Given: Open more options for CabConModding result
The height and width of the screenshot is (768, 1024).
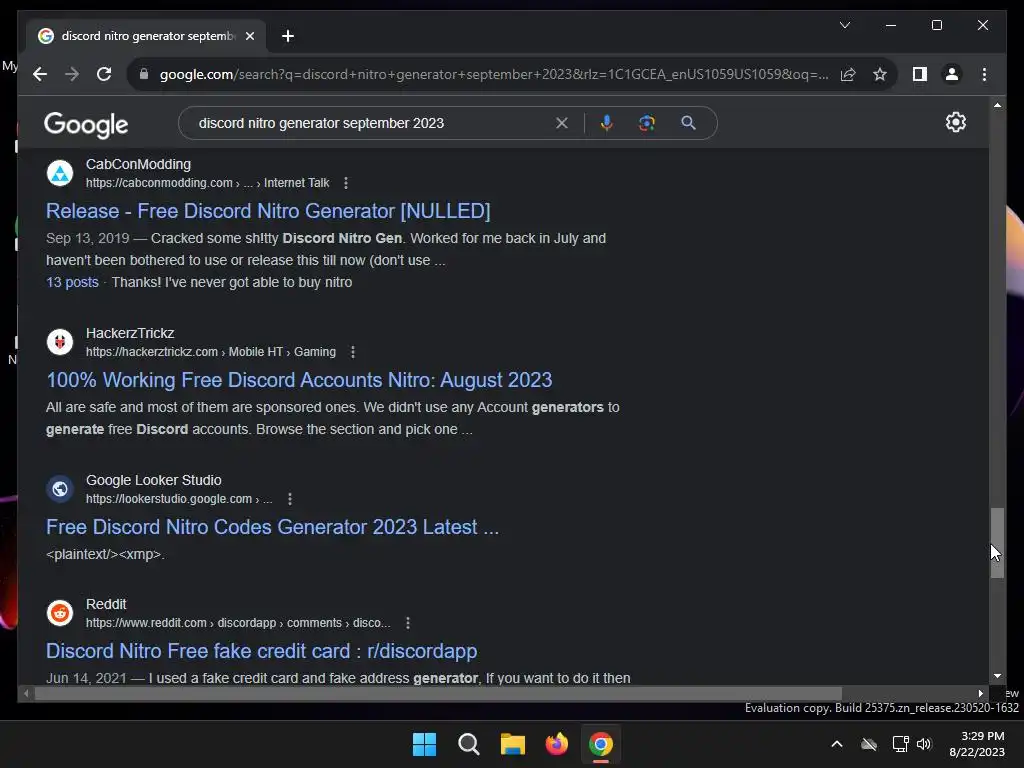Looking at the screenshot, I should click(346, 184).
